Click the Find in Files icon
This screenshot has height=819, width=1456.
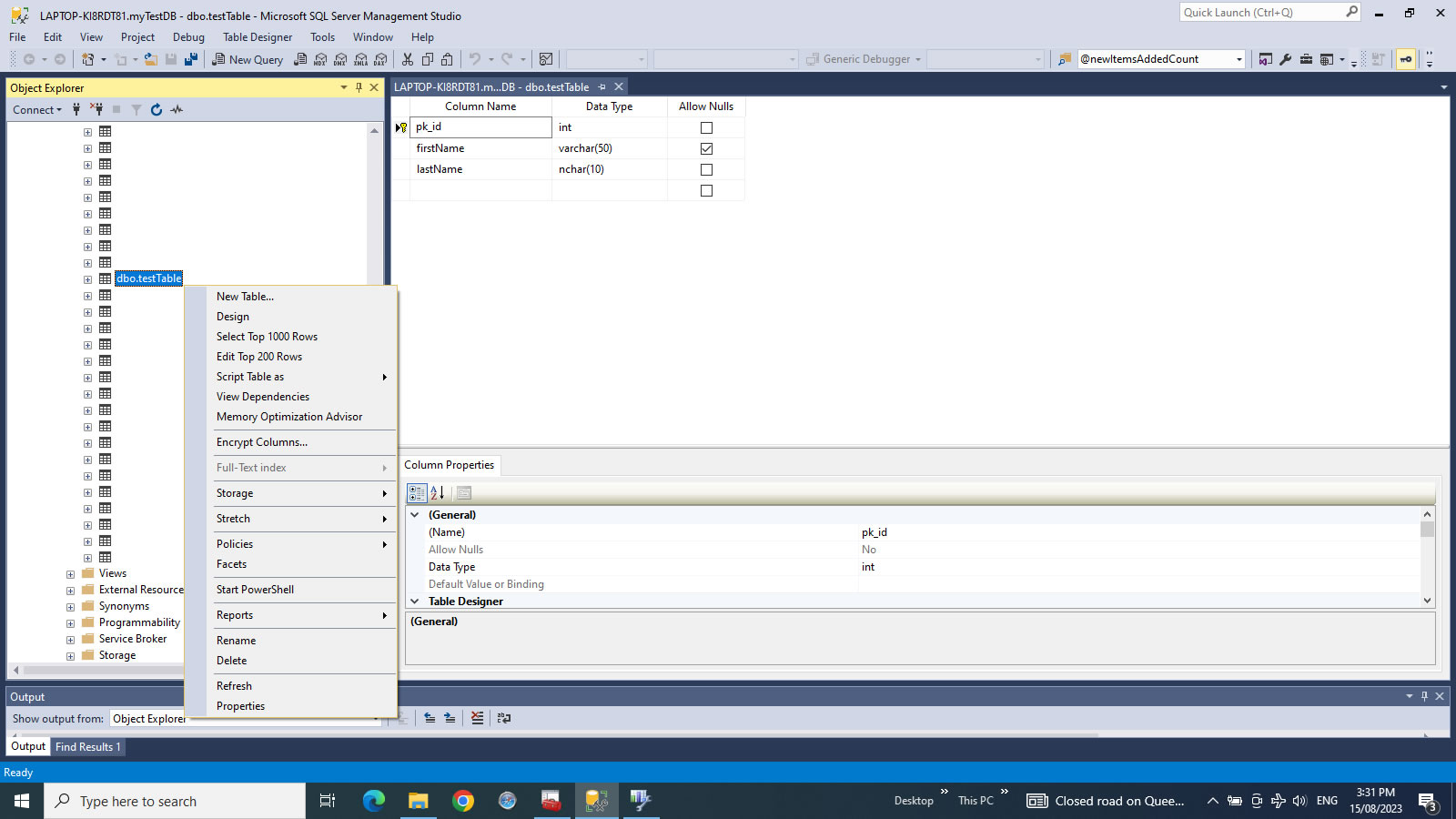pos(1064,59)
